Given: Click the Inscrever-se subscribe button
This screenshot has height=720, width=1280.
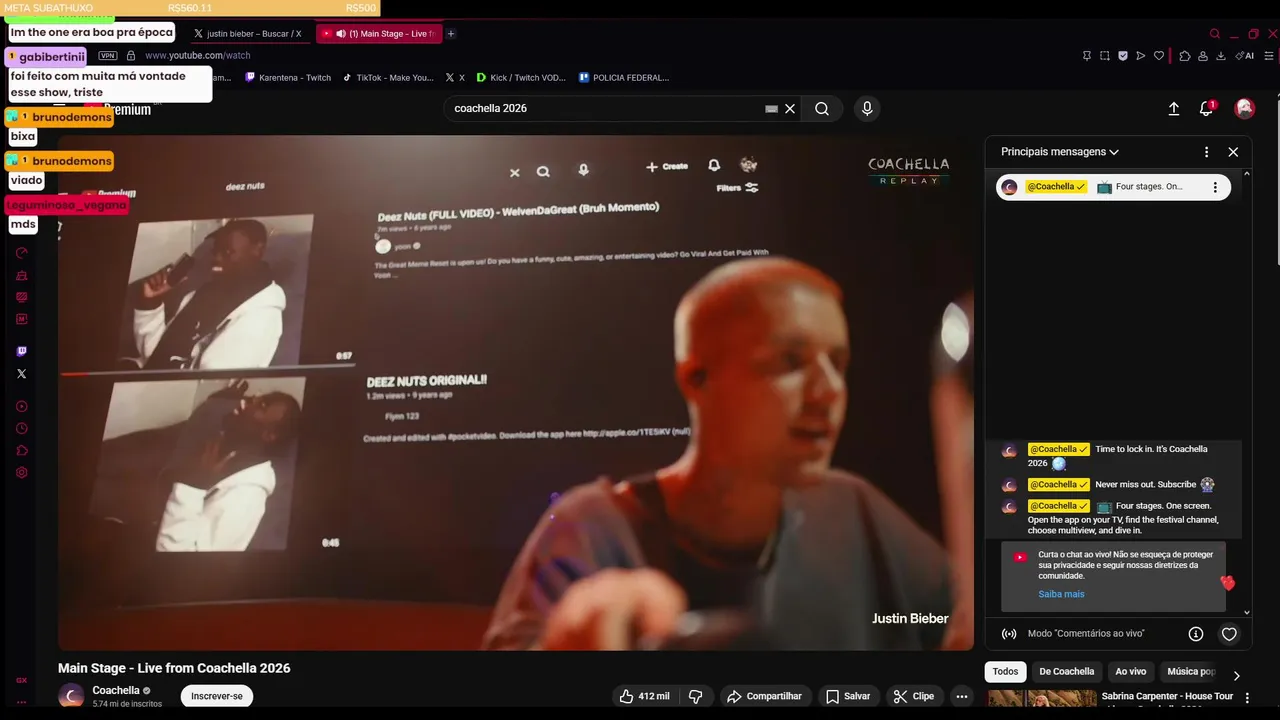Looking at the screenshot, I should click(217, 696).
